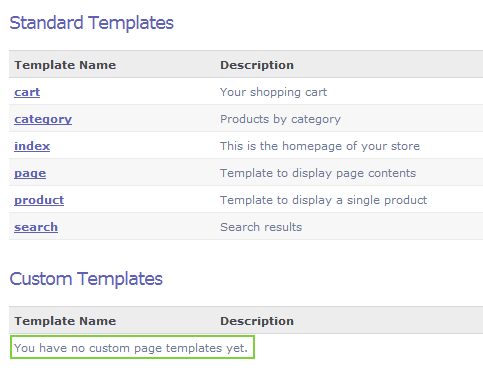Open the page template link
483x371 pixels.
coord(30,173)
